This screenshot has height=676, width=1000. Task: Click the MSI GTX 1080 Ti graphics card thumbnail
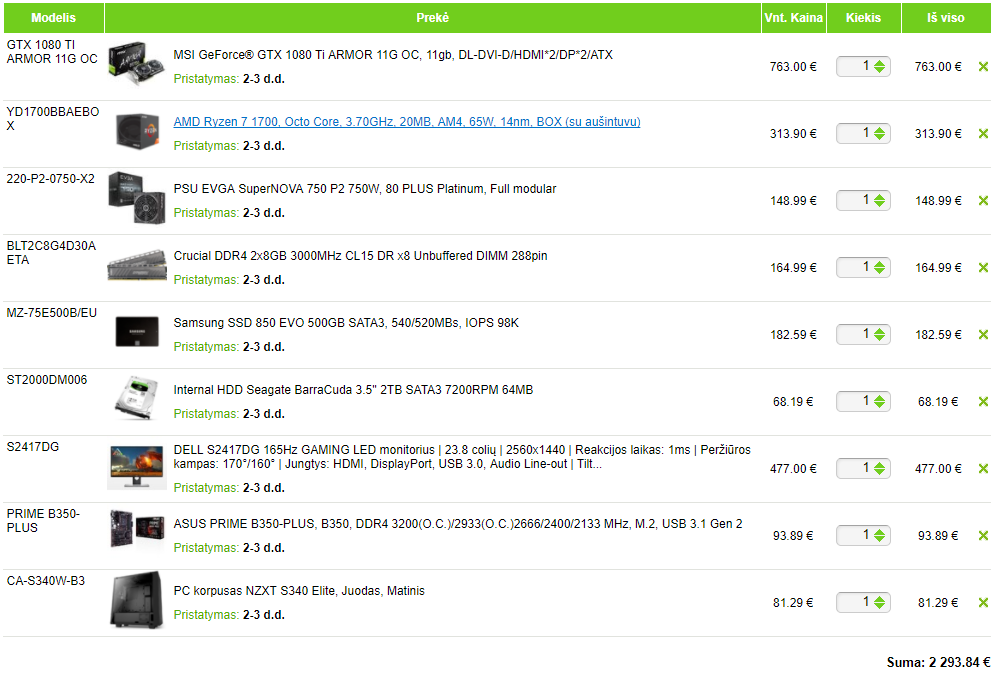[x=136, y=64]
